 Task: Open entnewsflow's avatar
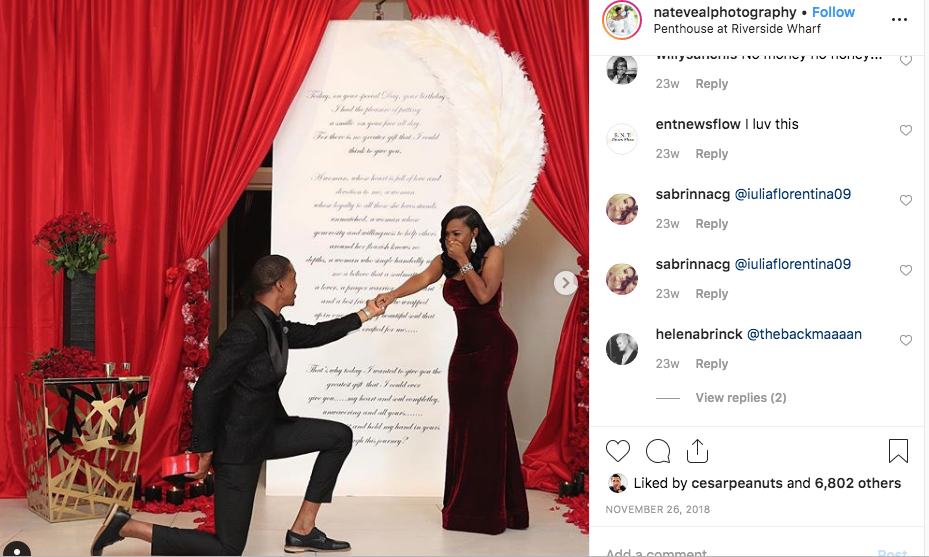622,139
